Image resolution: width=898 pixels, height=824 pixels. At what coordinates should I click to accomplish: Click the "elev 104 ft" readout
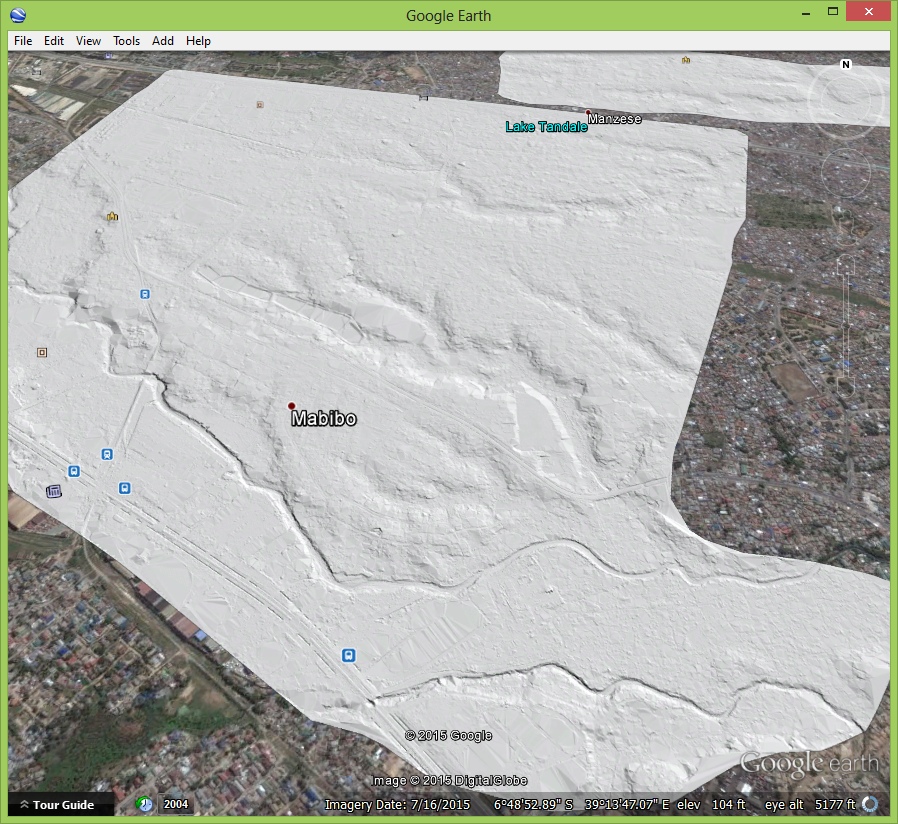[x=711, y=805]
